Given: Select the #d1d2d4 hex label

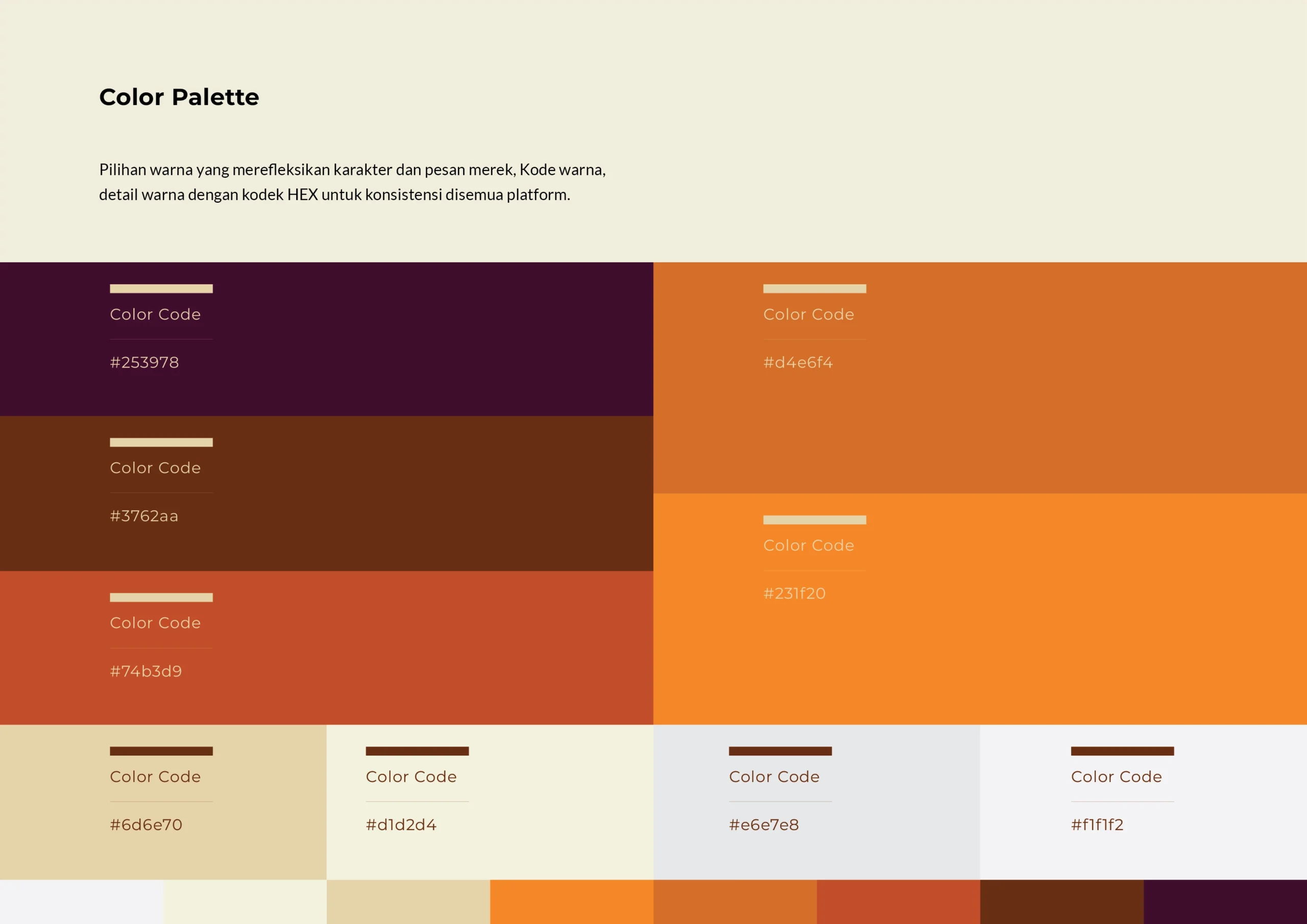Looking at the screenshot, I should [x=401, y=825].
